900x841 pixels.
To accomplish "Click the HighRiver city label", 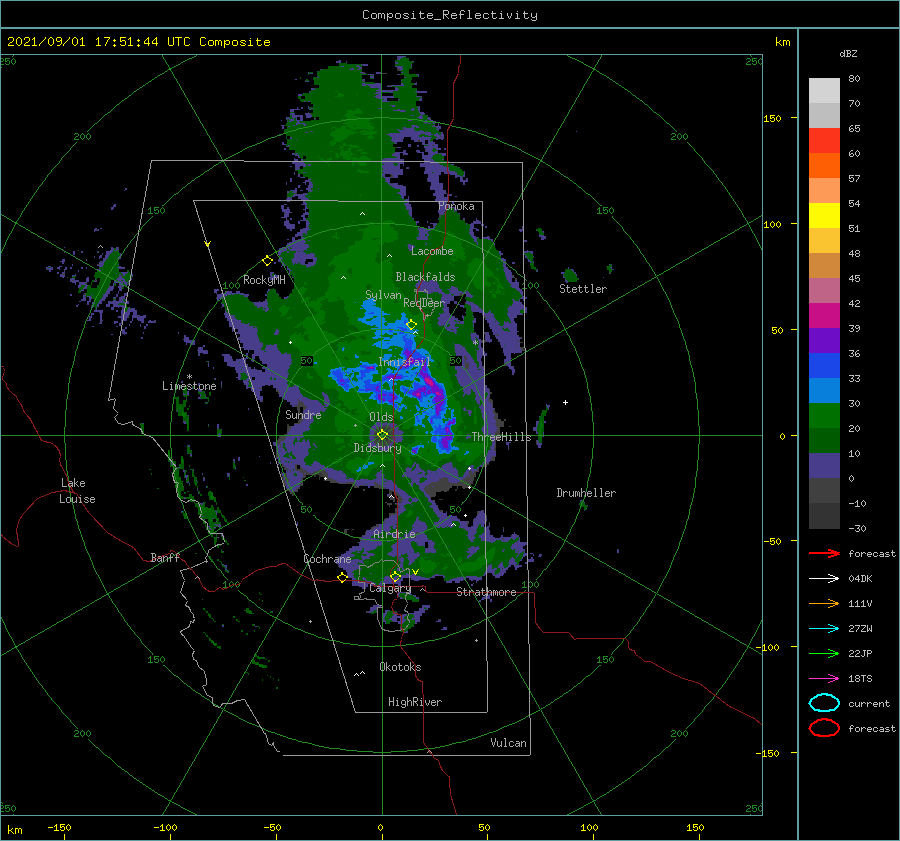I will 415,702.
